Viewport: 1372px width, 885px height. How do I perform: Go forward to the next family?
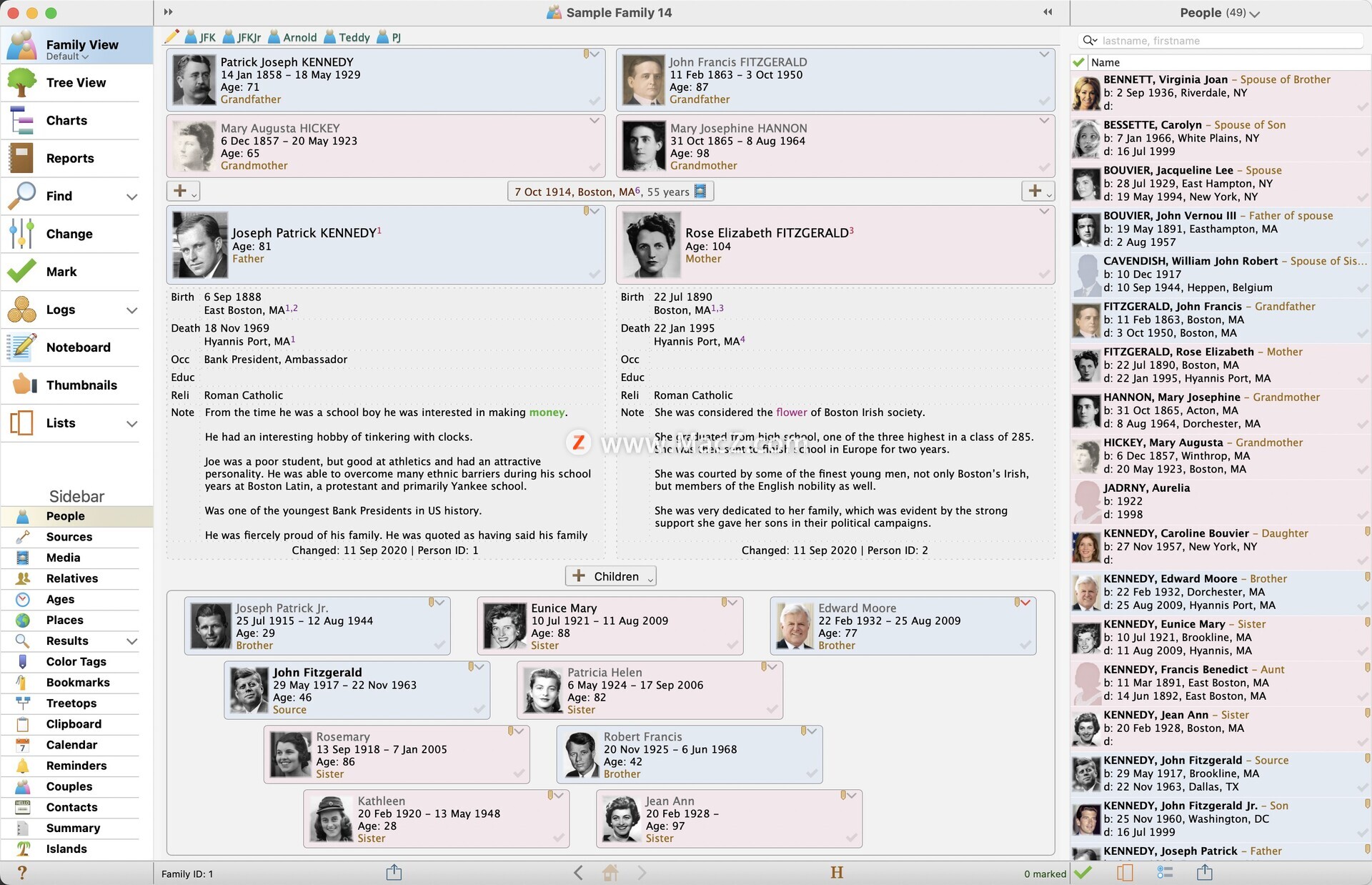(x=642, y=872)
